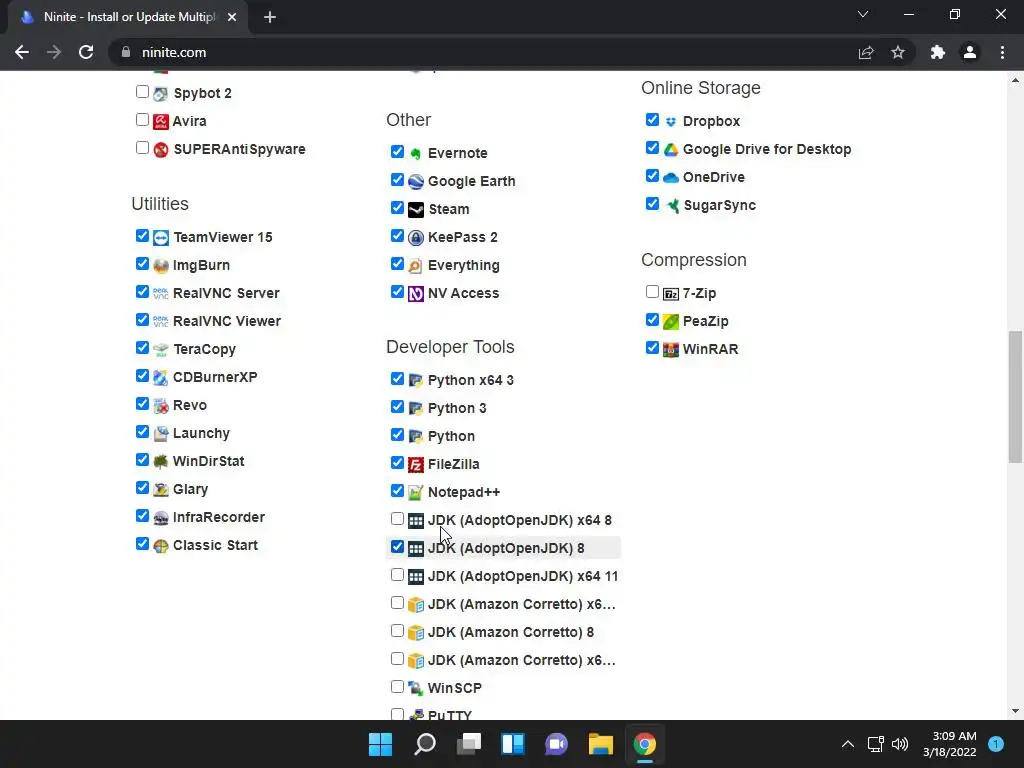Image resolution: width=1024 pixels, height=768 pixels.
Task: Click the Dropbox icon
Action: [671, 121]
